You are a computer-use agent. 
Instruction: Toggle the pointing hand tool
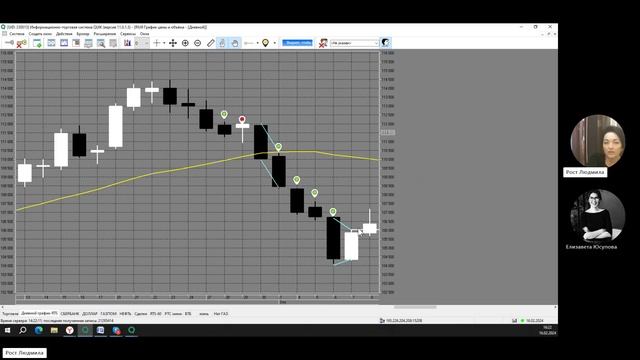222,43
